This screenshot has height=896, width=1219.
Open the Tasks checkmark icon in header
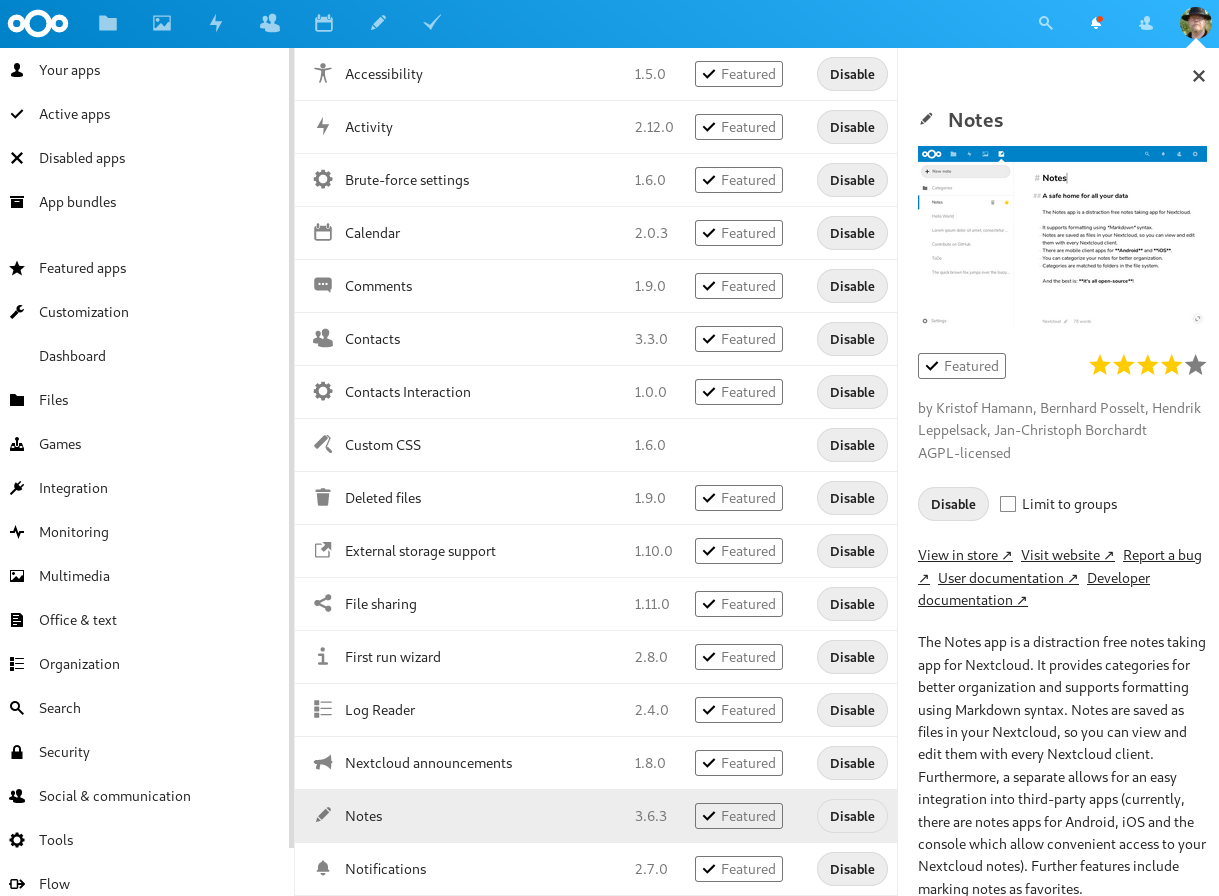432,23
